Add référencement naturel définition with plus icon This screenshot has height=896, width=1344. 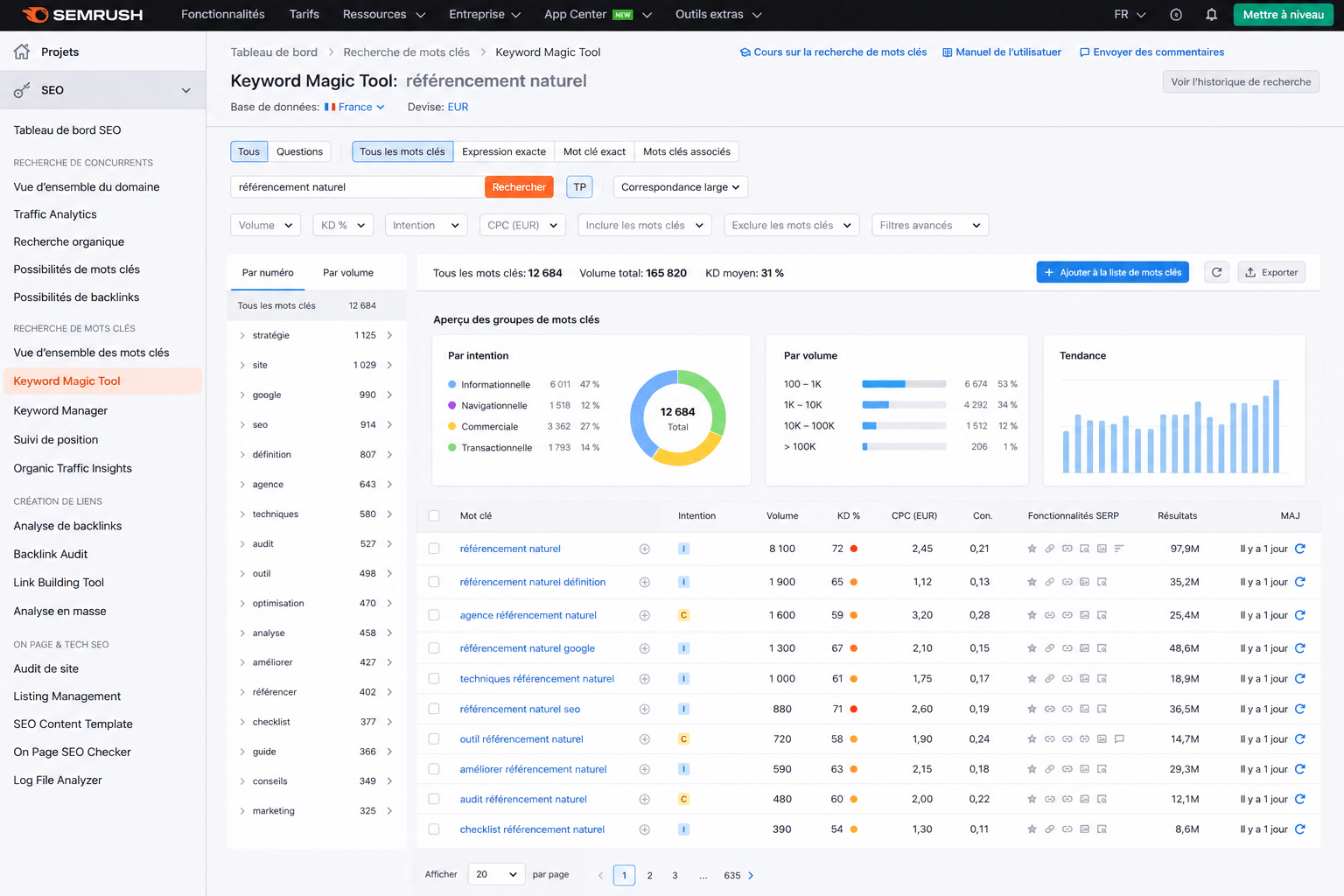point(645,582)
